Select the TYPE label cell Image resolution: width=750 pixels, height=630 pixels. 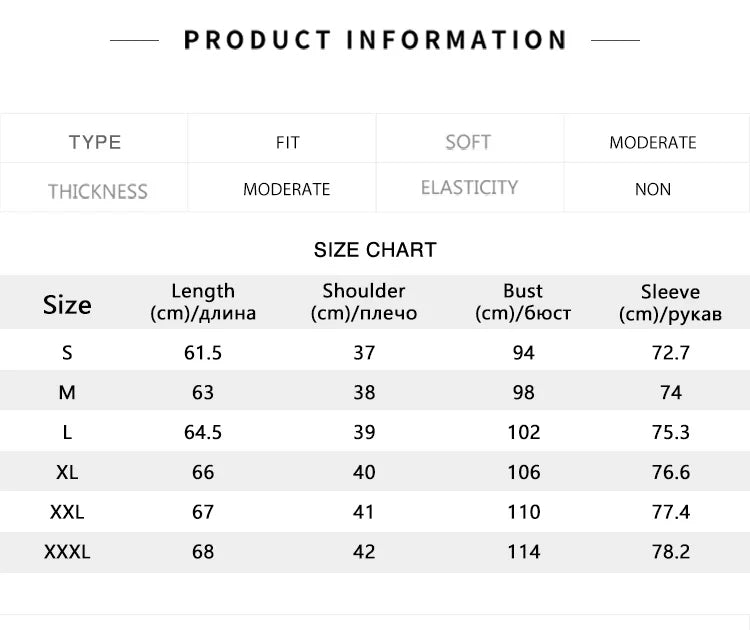pos(95,142)
